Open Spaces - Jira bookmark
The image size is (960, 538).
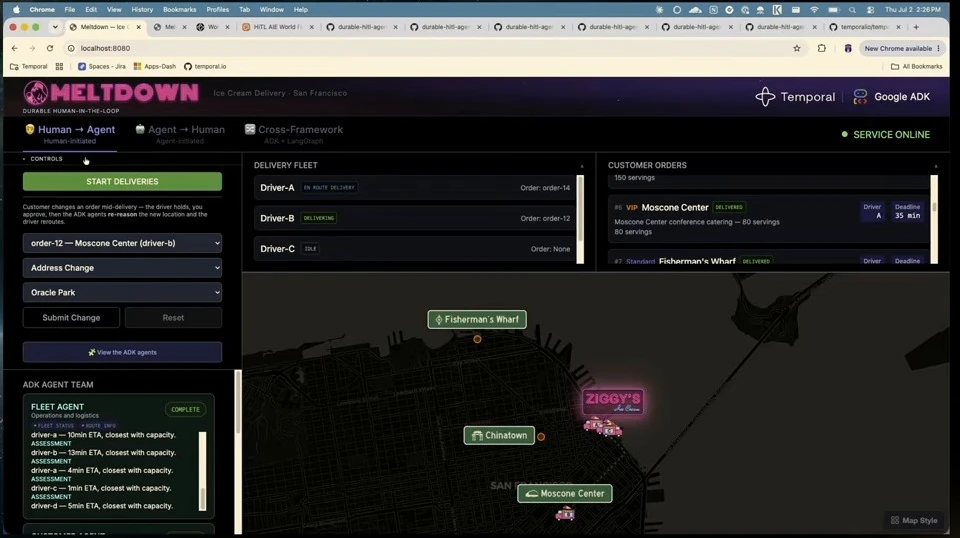102,66
